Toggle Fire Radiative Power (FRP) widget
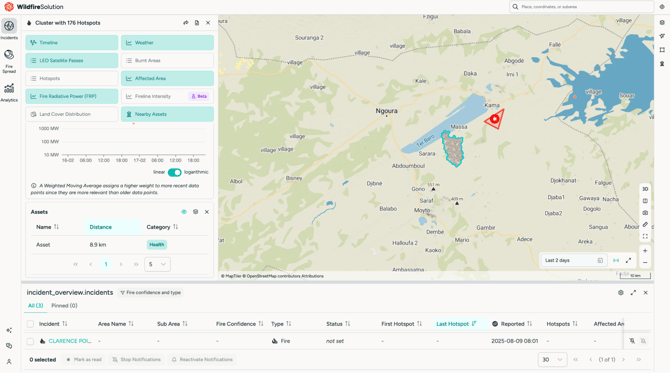The height and width of the screenshot is (373, 670). [x=72, y=97]
